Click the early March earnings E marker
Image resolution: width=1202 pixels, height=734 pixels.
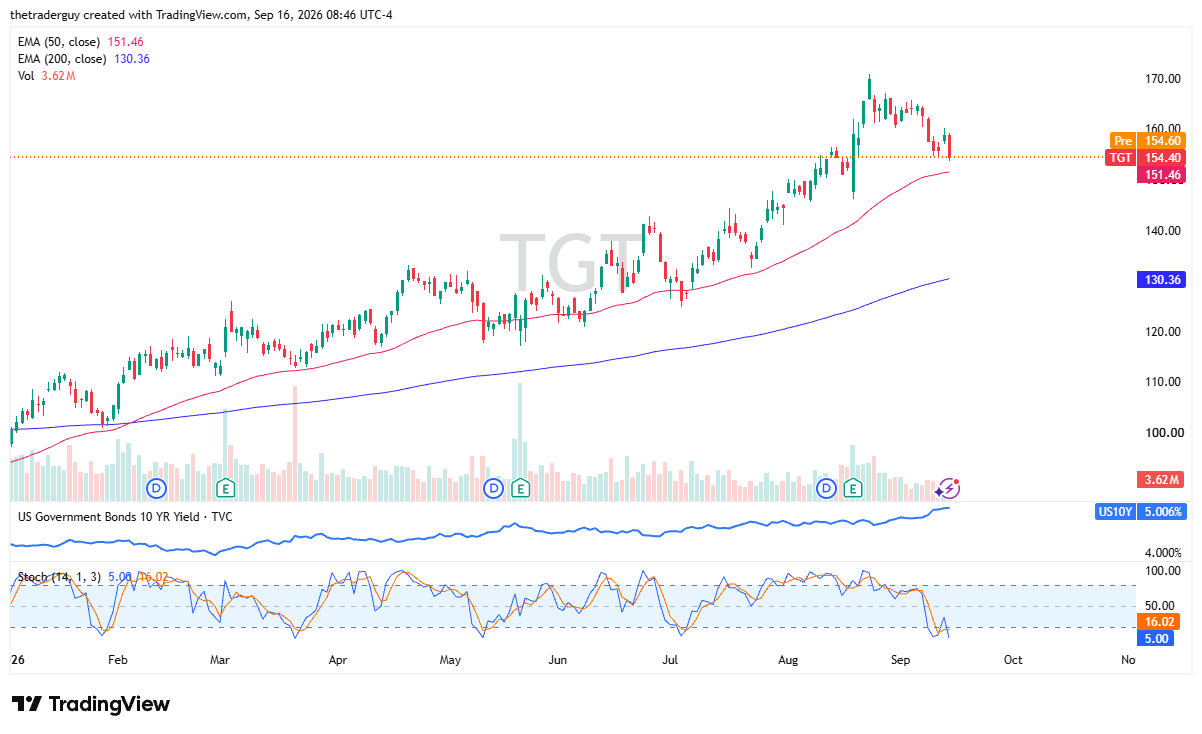226,488
